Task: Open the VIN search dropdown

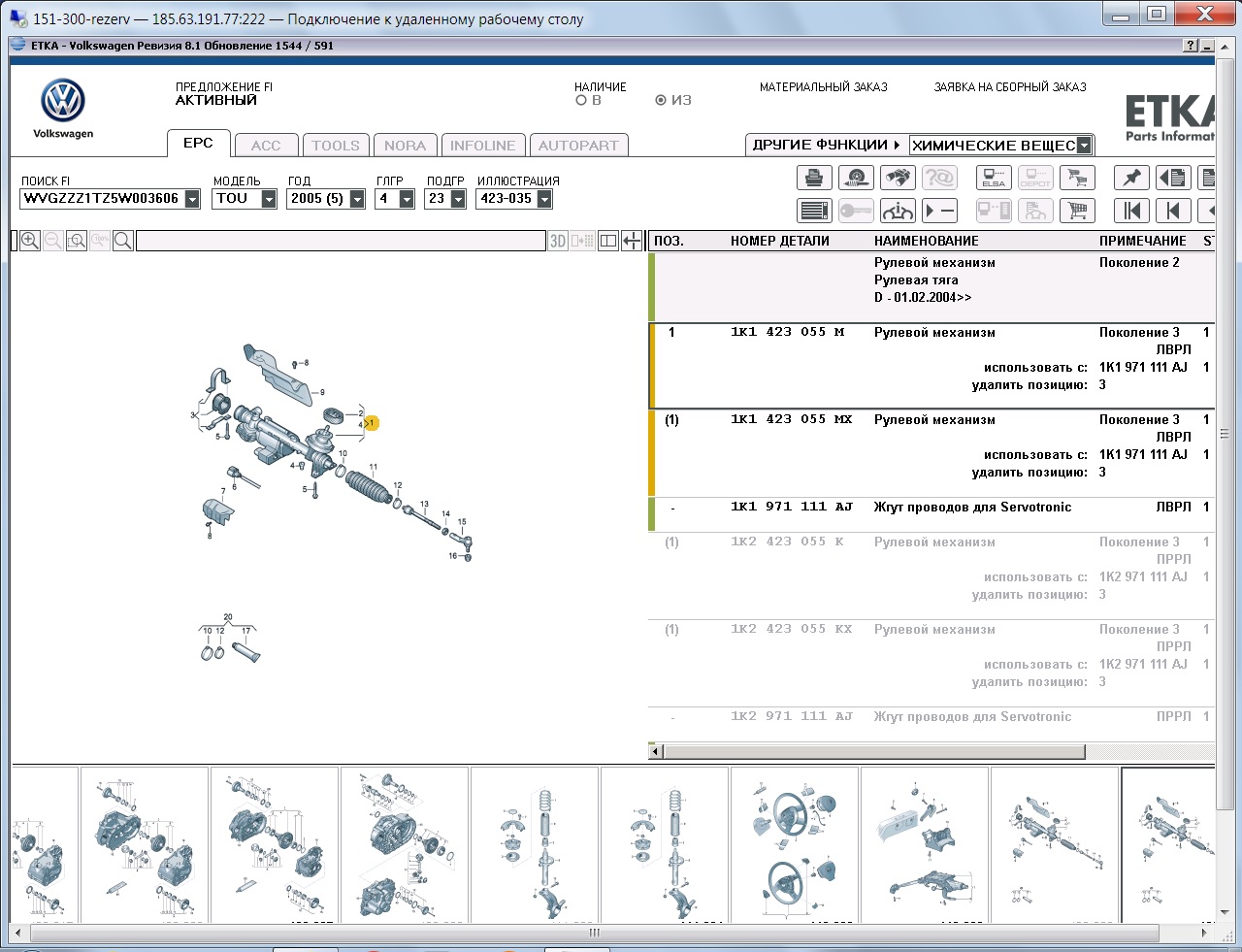Action: [192, 199]
